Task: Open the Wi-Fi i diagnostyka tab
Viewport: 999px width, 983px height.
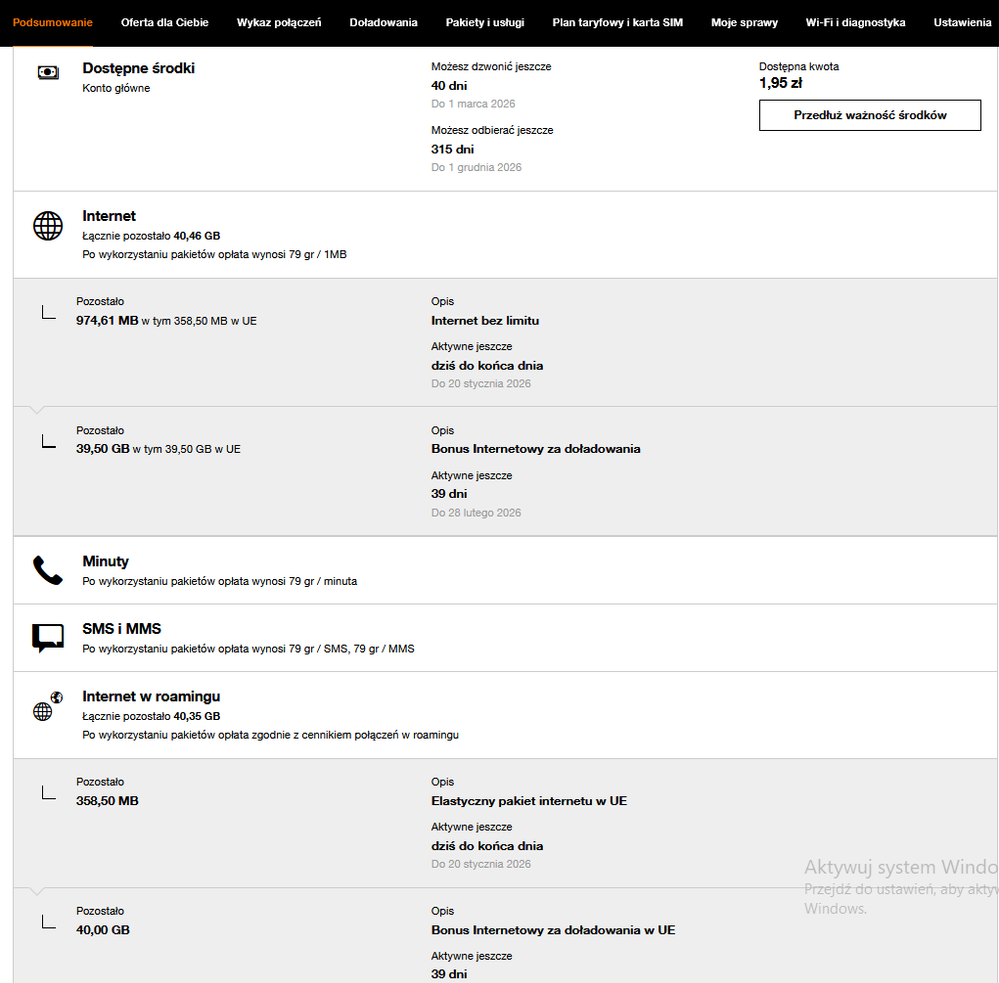Action: tap(855, 22)
